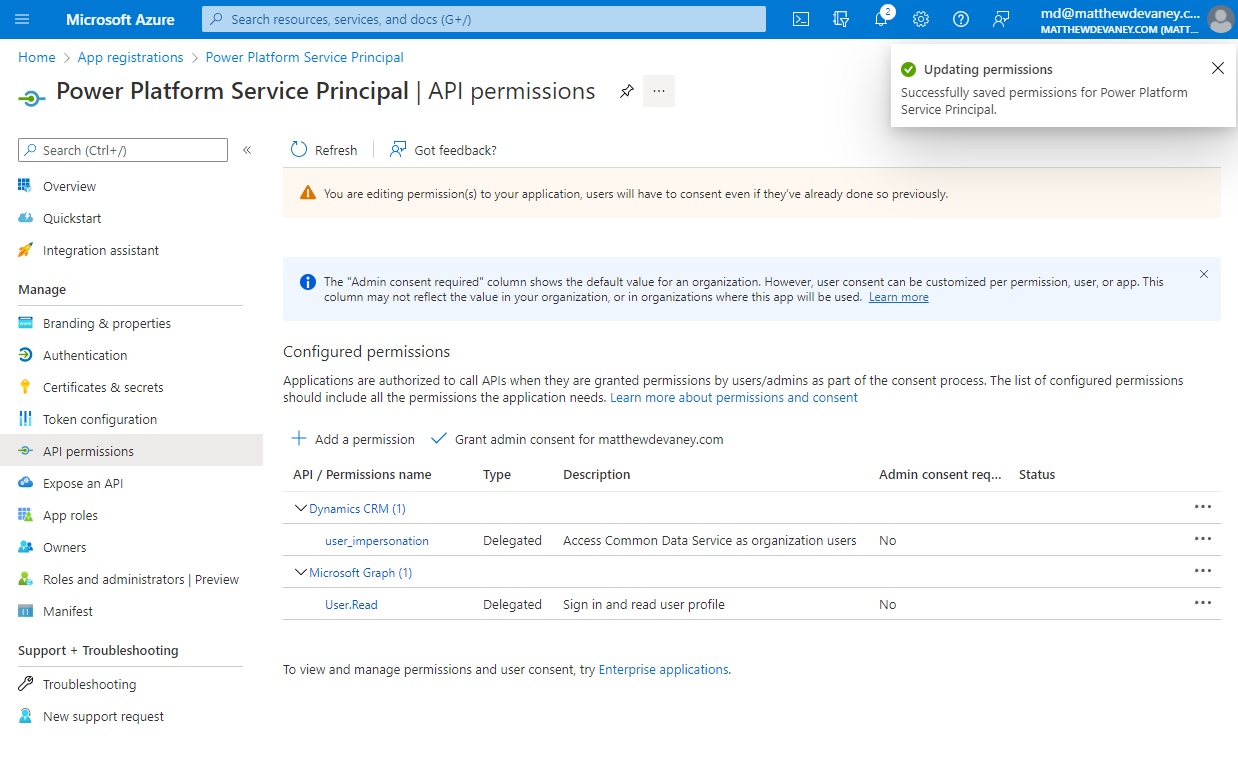The image size is (1238, 765).
Task: Open the Enterprise applications link
Action: [x=663, y=669]
